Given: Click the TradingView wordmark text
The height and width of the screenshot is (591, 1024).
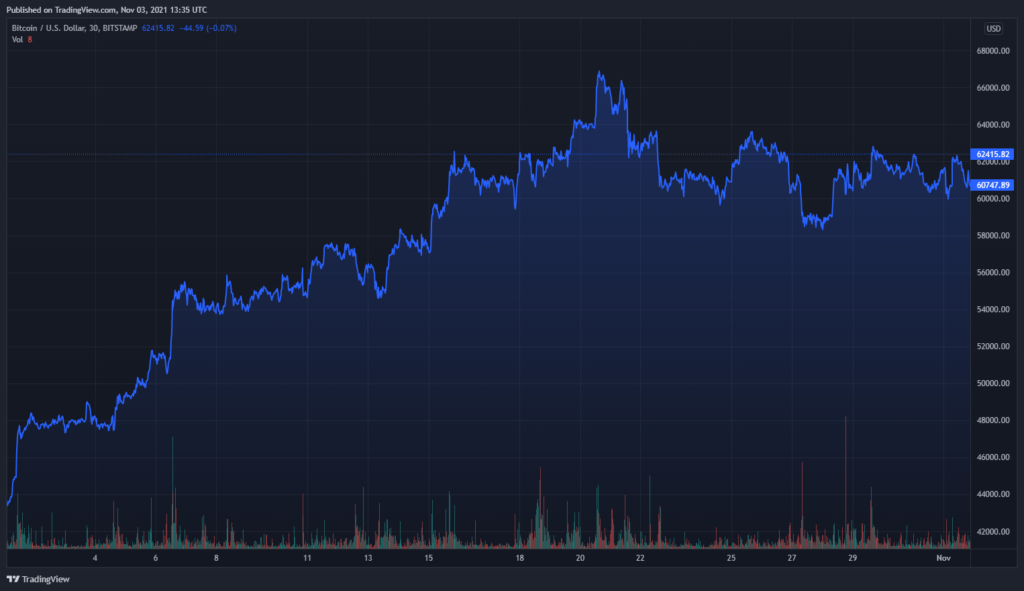Looking at the screenshot, I should (46, 579).
